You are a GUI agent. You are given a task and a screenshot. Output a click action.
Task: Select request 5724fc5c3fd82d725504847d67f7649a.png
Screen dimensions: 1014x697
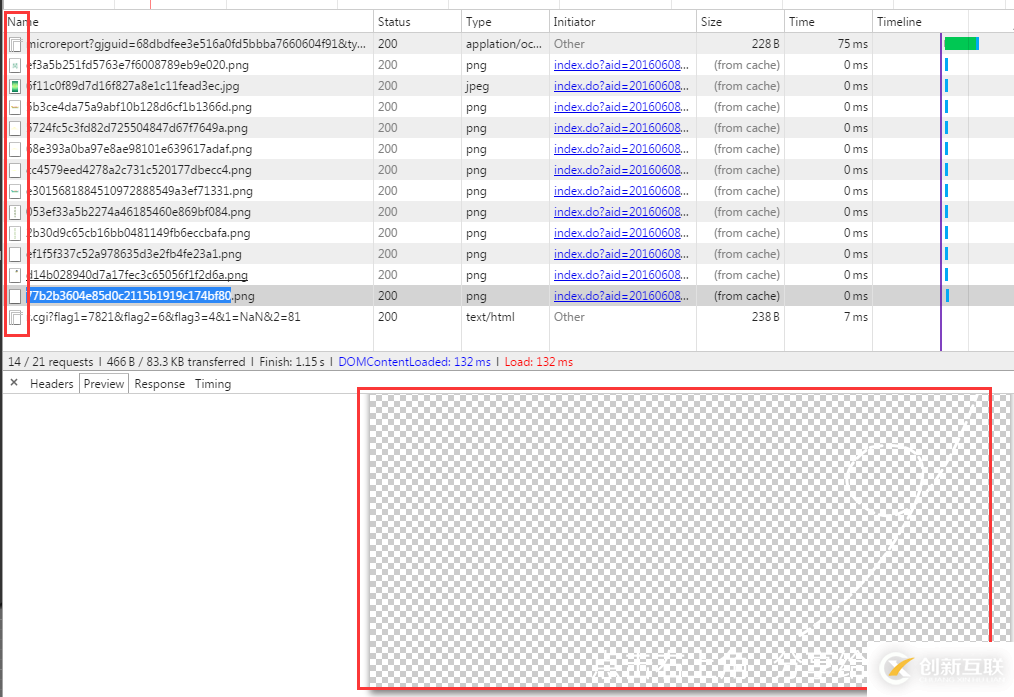tap(138, 128)
